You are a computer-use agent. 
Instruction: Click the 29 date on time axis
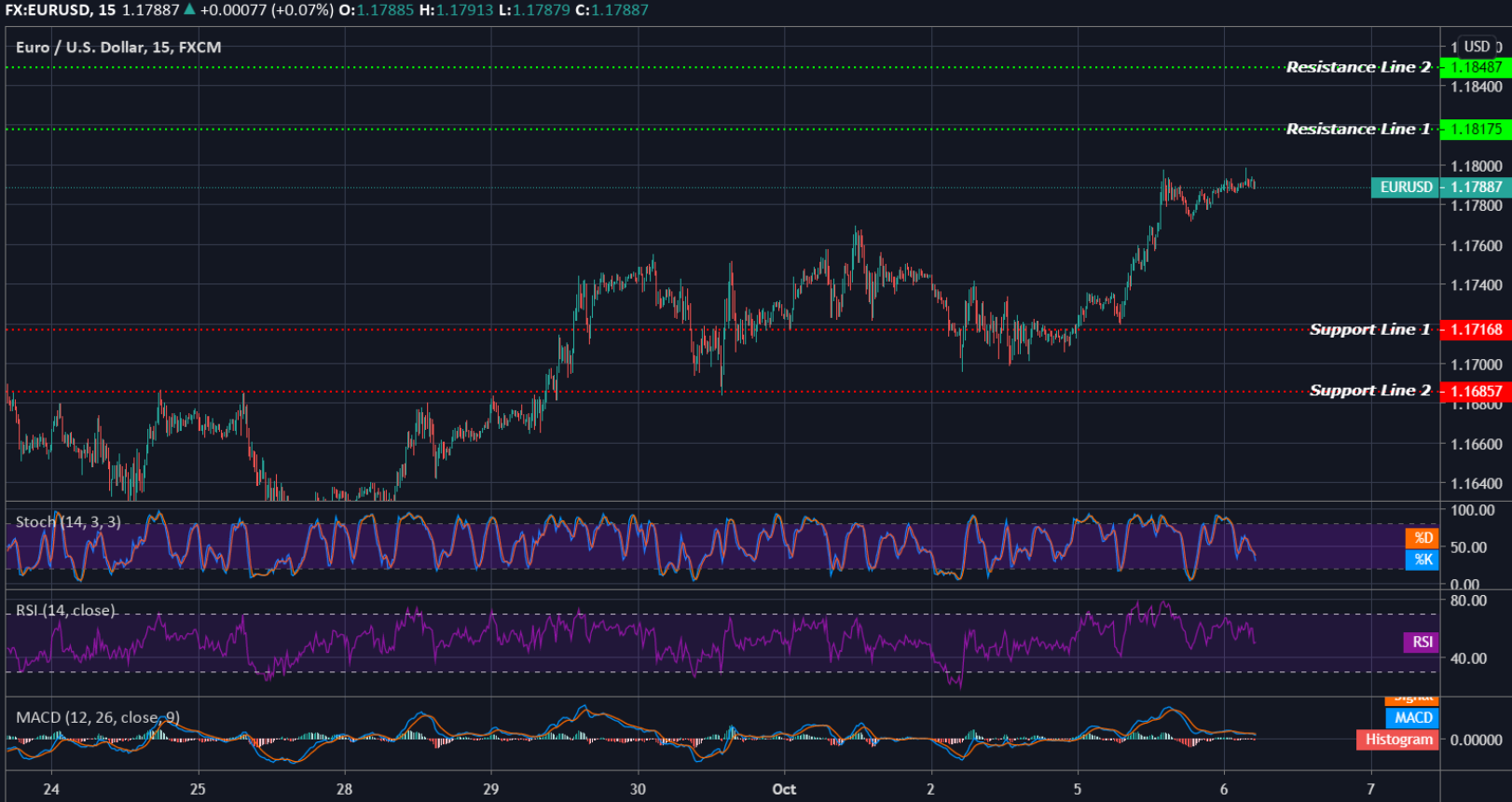coord(491,789)
